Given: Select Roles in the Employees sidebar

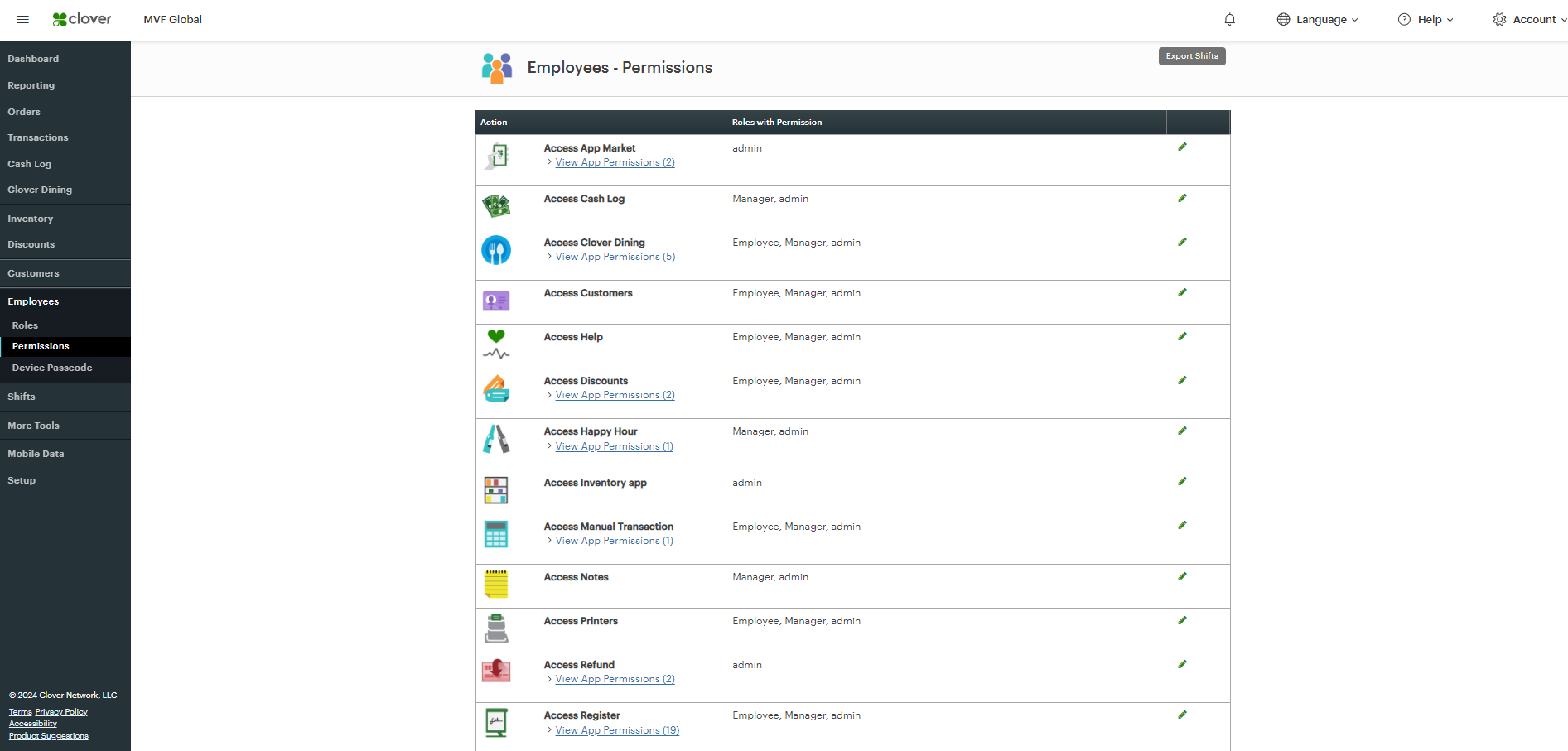Looking at the screenshot, I should point(25,325).
